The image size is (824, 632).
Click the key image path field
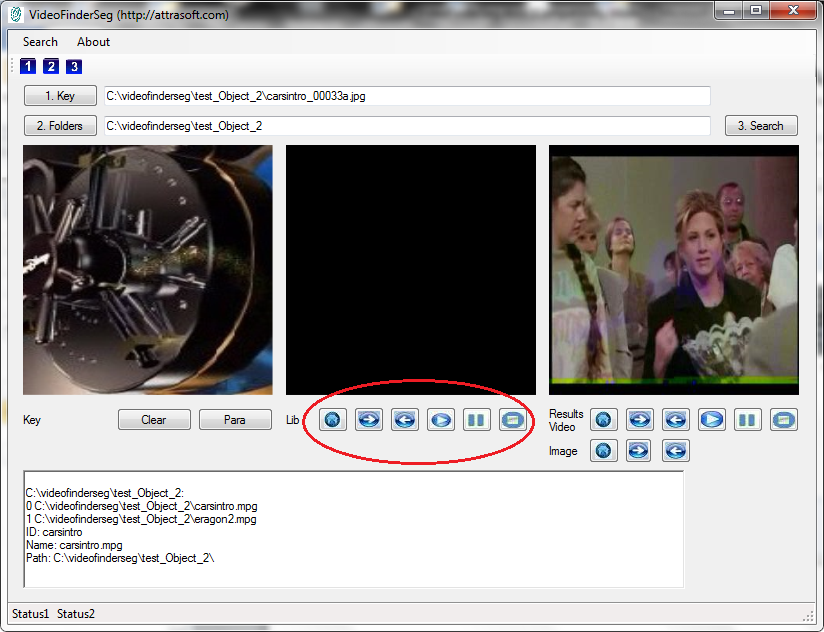point(407,96)
